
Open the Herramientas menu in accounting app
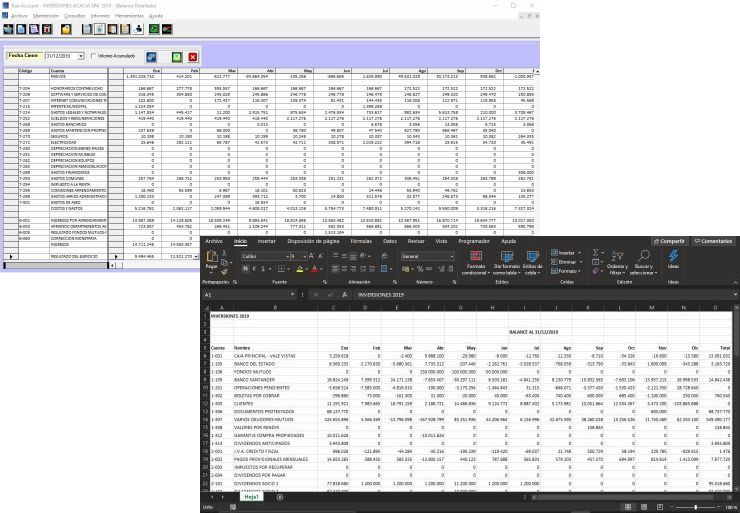[129, 16]
